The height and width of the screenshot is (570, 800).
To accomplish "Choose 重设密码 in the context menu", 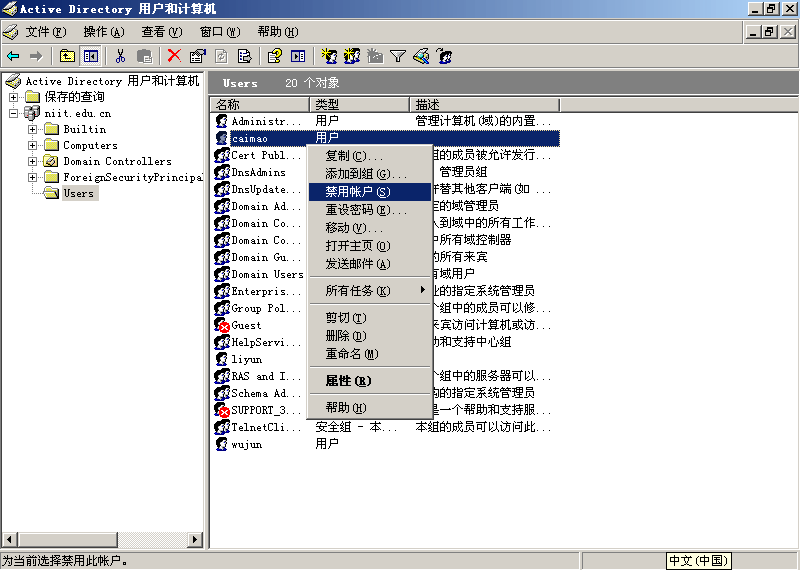I will 357,209.
